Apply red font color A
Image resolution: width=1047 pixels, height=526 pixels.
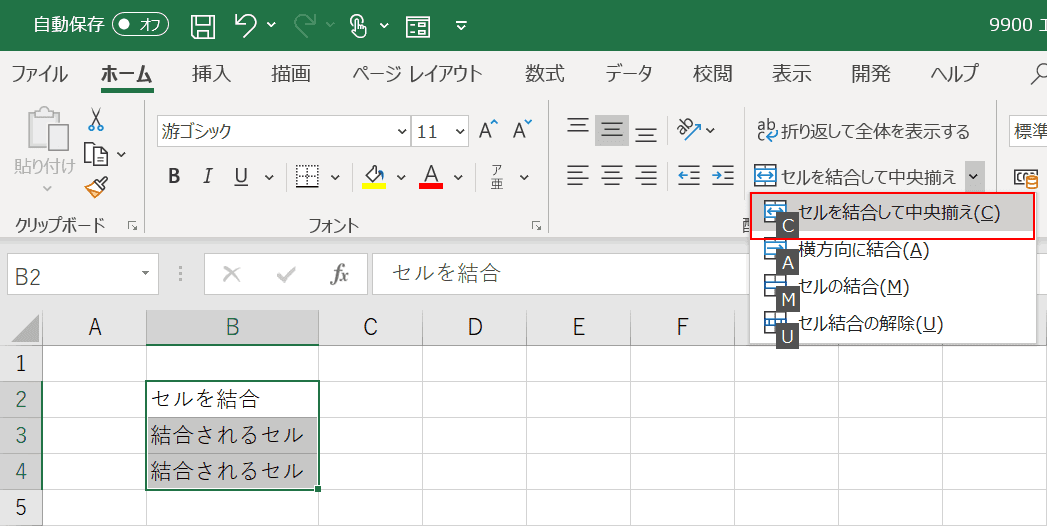click(x=431, y=176)
